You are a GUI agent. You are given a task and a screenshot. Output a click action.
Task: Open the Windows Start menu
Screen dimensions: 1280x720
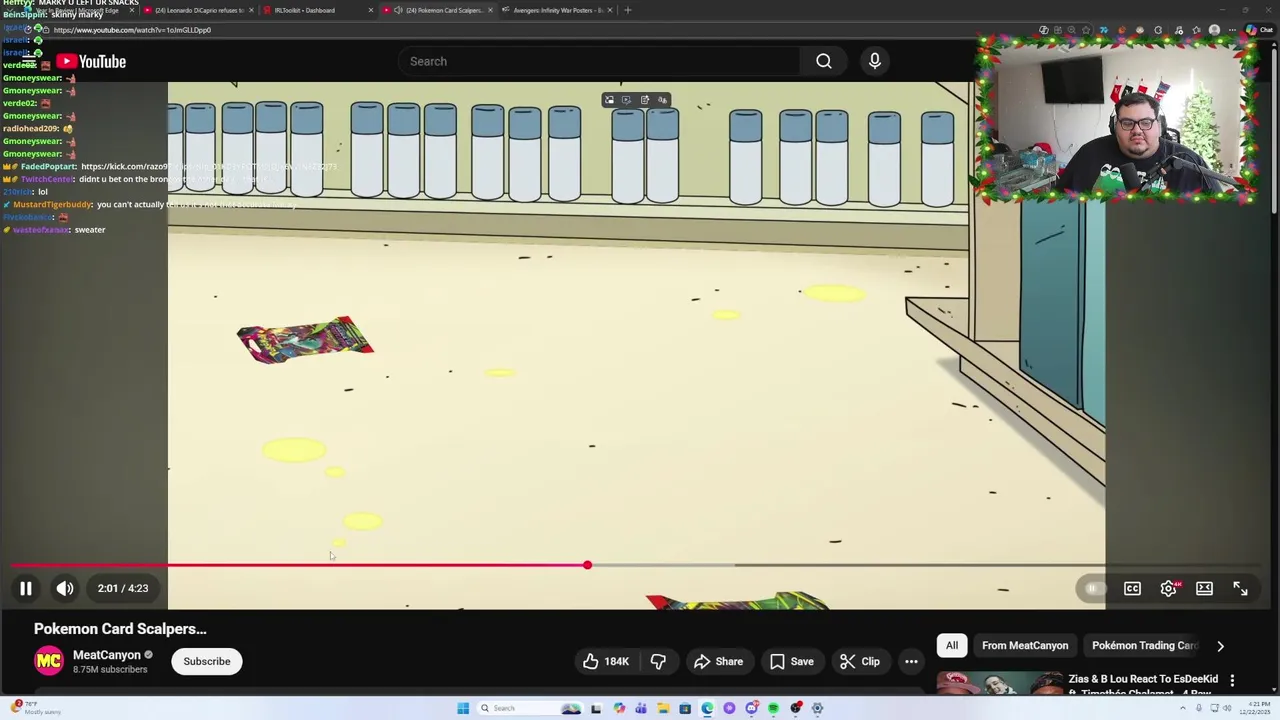(x=463, y=708)
